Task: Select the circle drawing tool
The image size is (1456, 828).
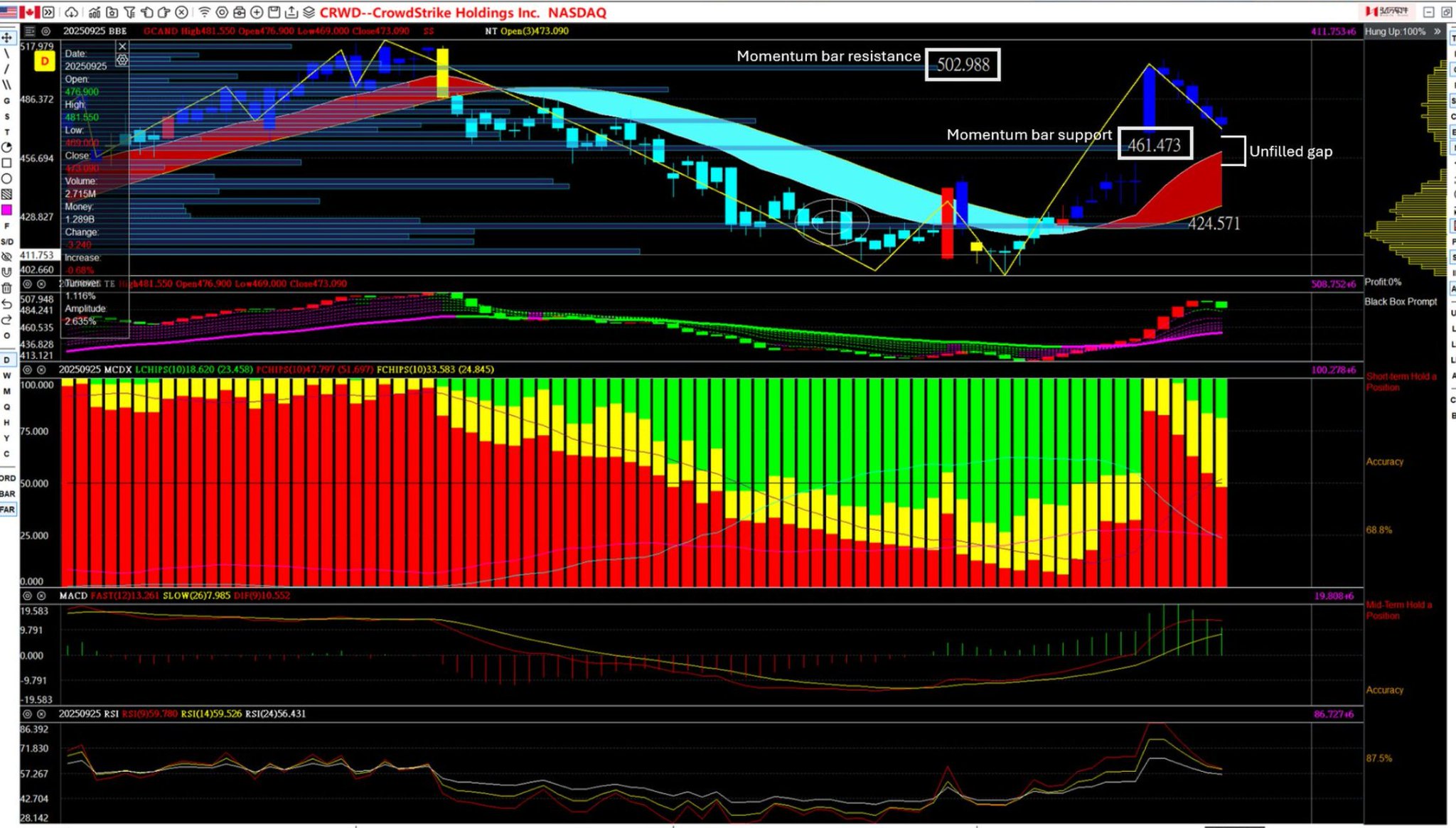Action: pos(6,178)
